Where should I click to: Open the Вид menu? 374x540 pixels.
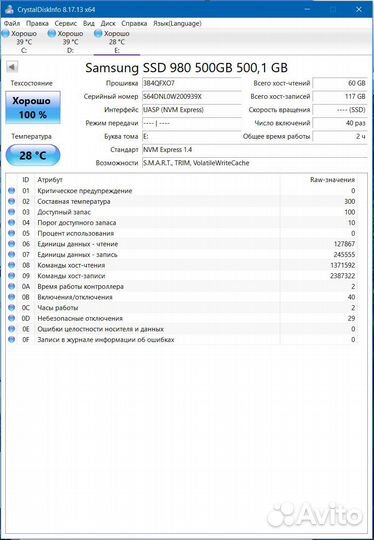(x=89, y=23)
